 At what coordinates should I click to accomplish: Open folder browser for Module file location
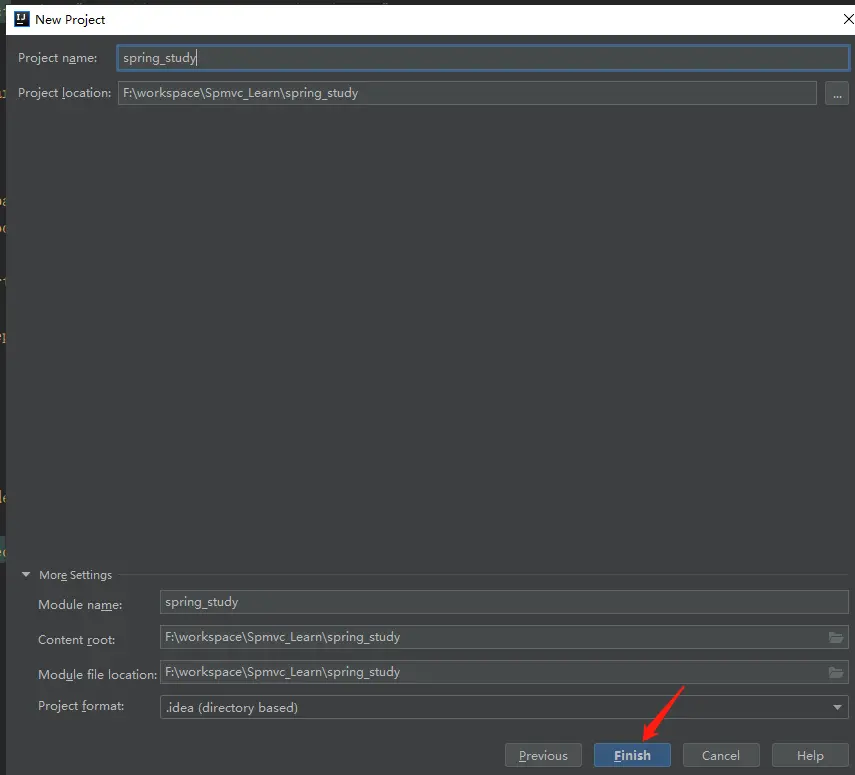[836, 672]
